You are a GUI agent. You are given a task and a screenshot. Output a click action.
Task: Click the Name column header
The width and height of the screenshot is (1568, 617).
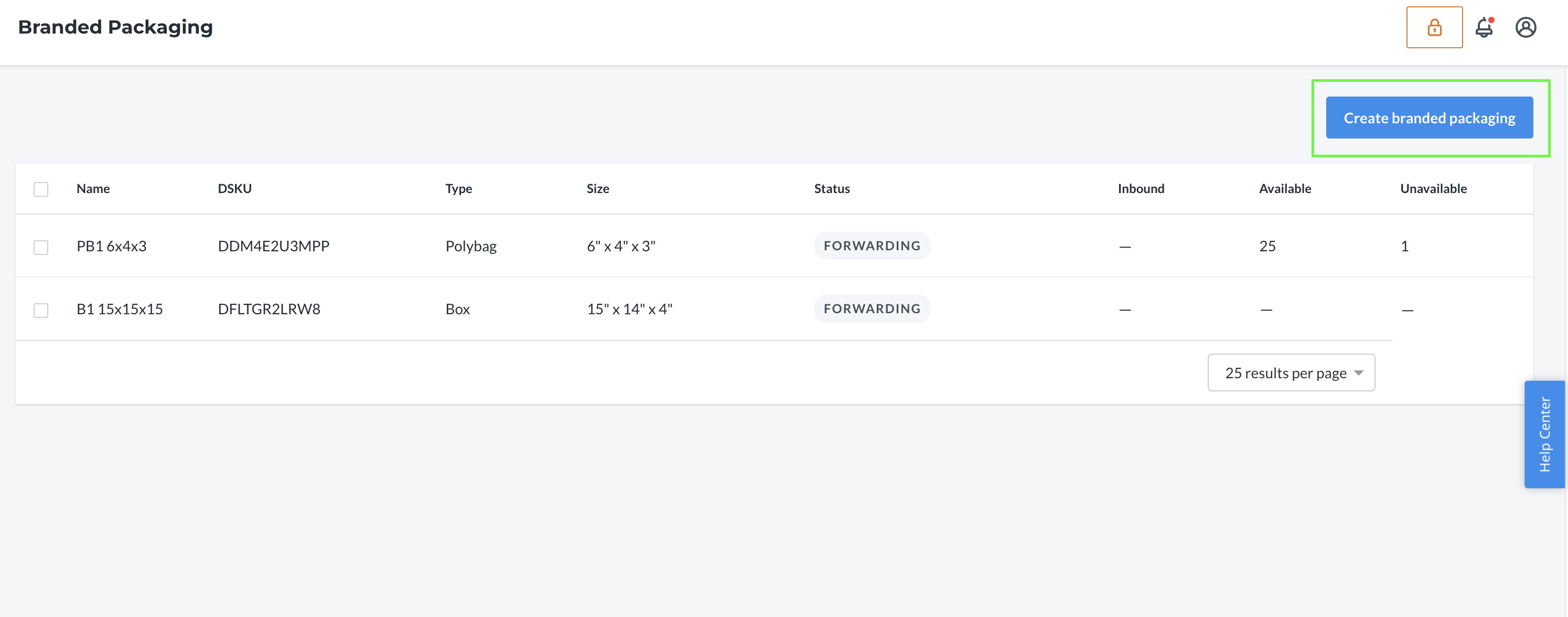(93, 189)
